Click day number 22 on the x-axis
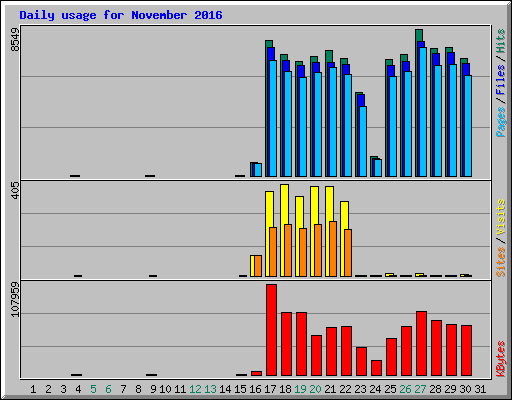Screen dimensions: 512x400 [345, 389]
